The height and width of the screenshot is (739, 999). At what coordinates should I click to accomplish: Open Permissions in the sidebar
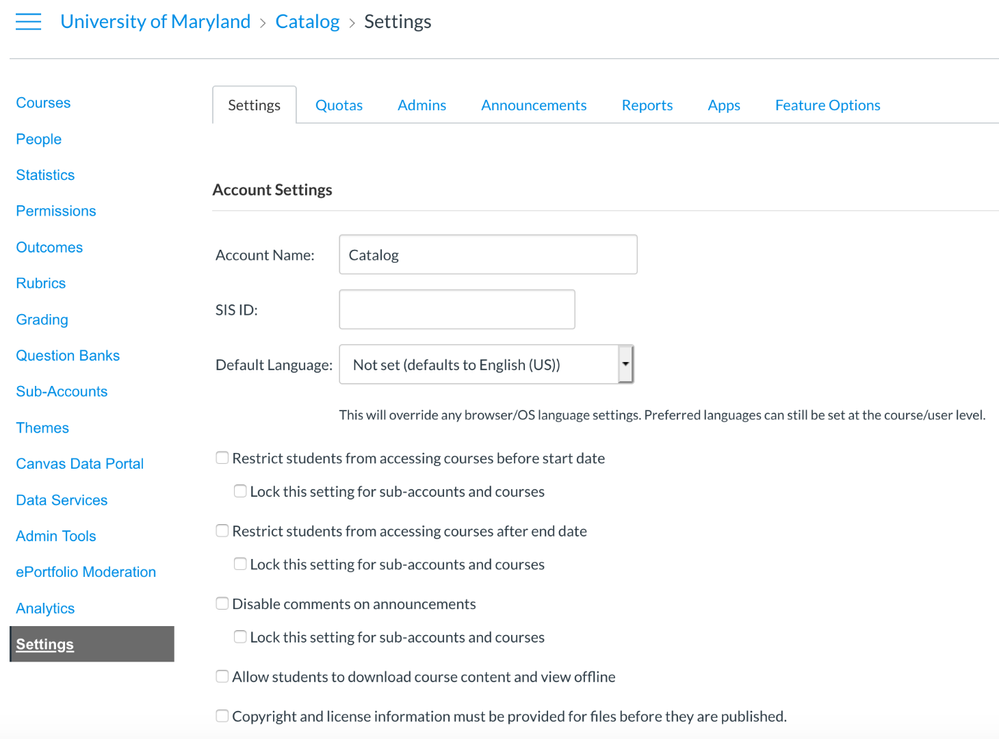[x=56, y=211]
